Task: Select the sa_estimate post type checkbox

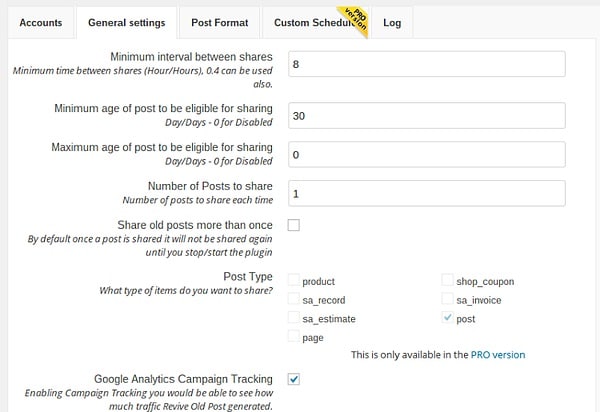Action: tap(293, 318)
